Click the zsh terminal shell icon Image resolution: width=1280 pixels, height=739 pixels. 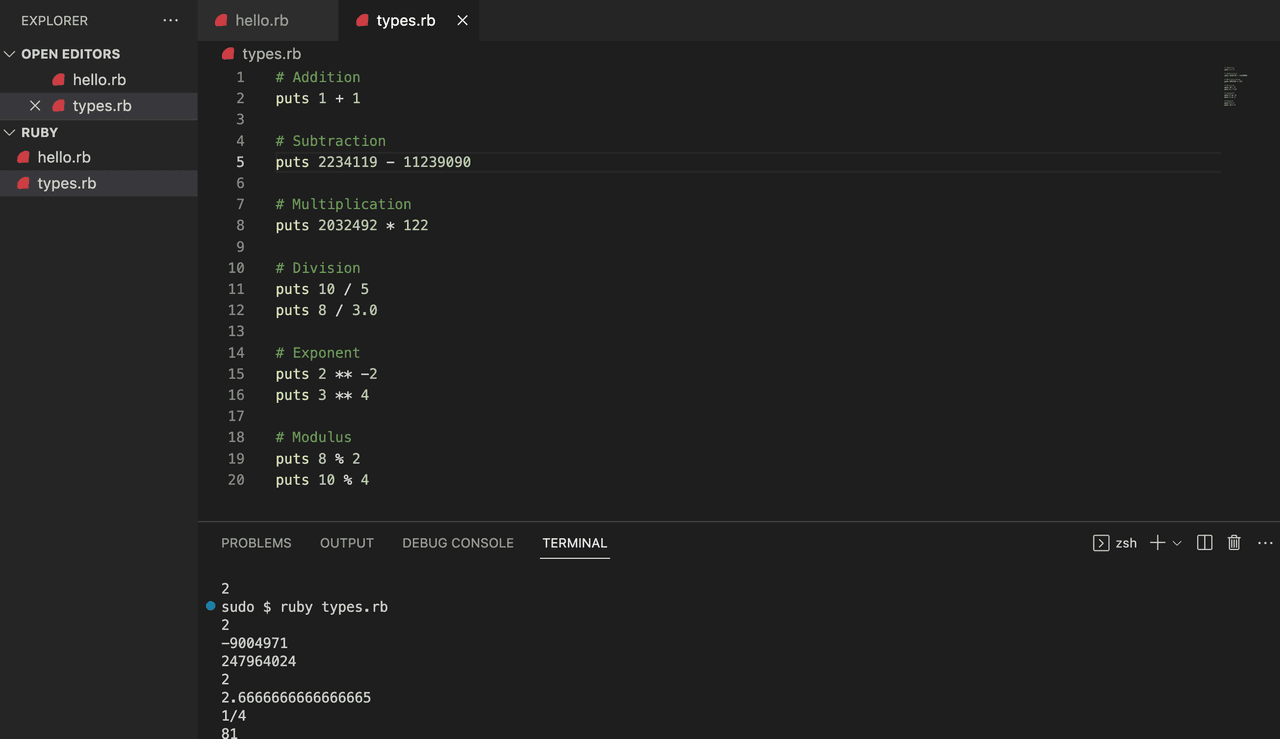[x=1101, y=543]
